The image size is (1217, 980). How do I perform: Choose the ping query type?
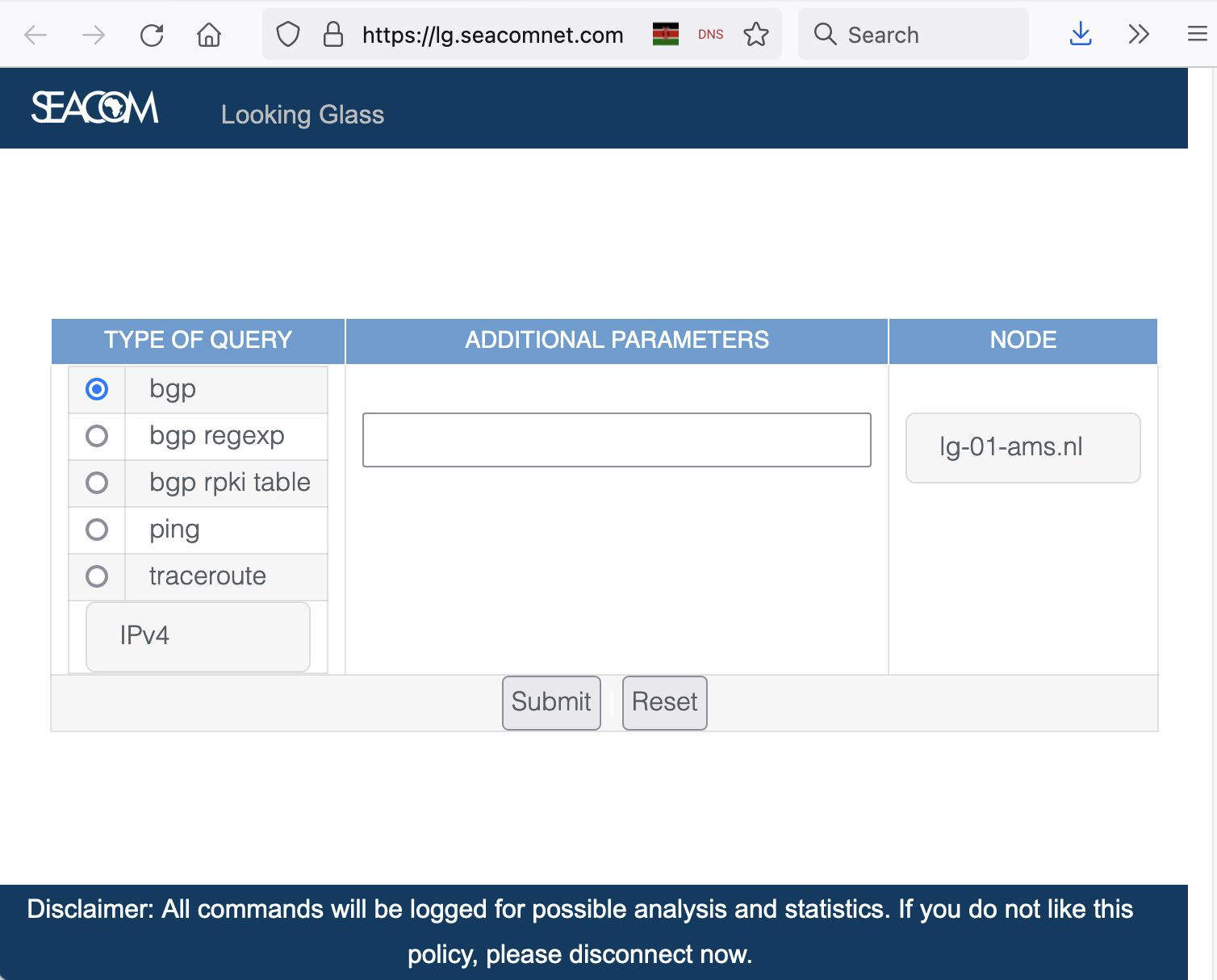(97, 530)
